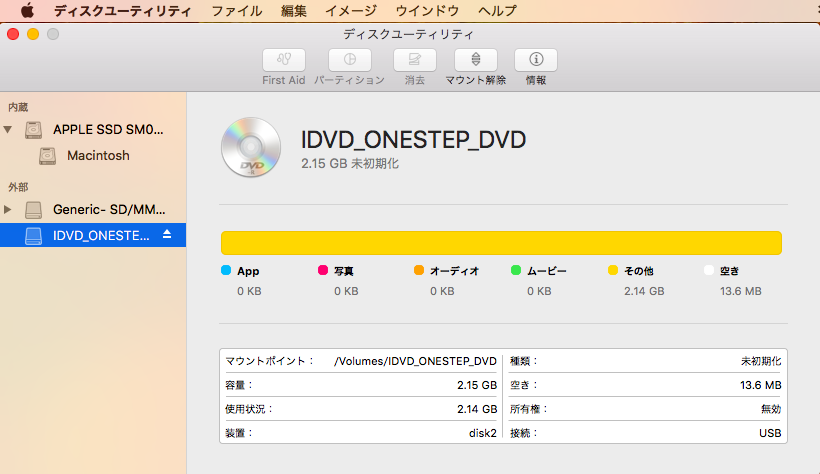The width and height of the screenshot is (820, 474).
Task: Open the ディスクユーティリティ app menu
Action: coord(123,10)
